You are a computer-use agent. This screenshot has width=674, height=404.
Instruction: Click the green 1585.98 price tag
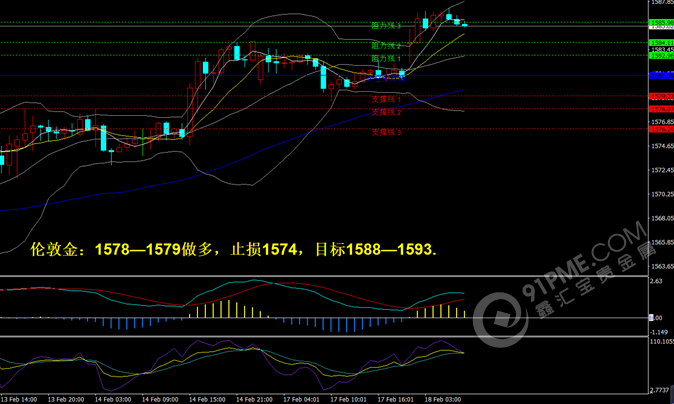point(660,22)
